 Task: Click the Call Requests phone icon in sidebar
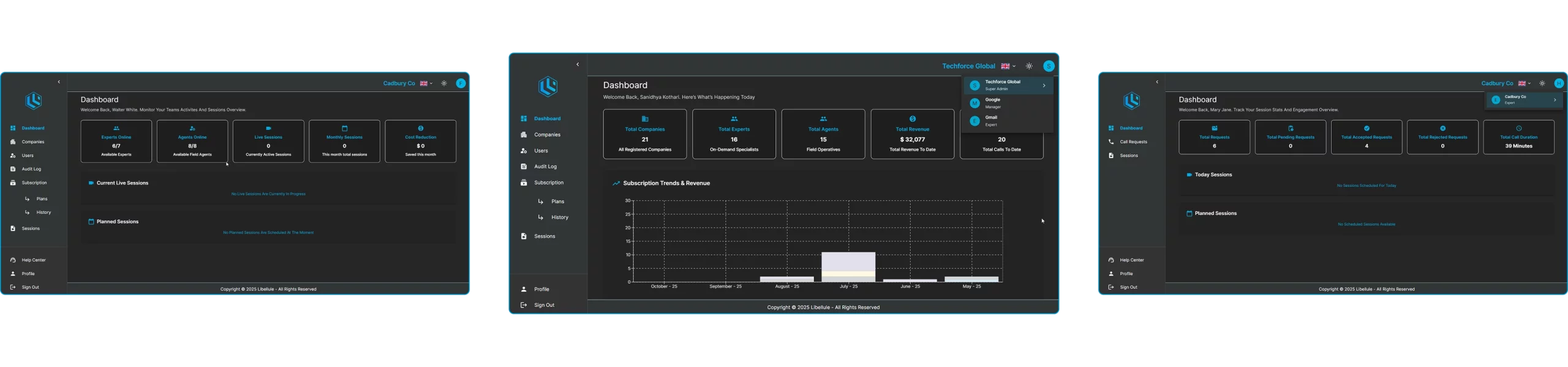pyautogui.click(x=1111, y=142)
